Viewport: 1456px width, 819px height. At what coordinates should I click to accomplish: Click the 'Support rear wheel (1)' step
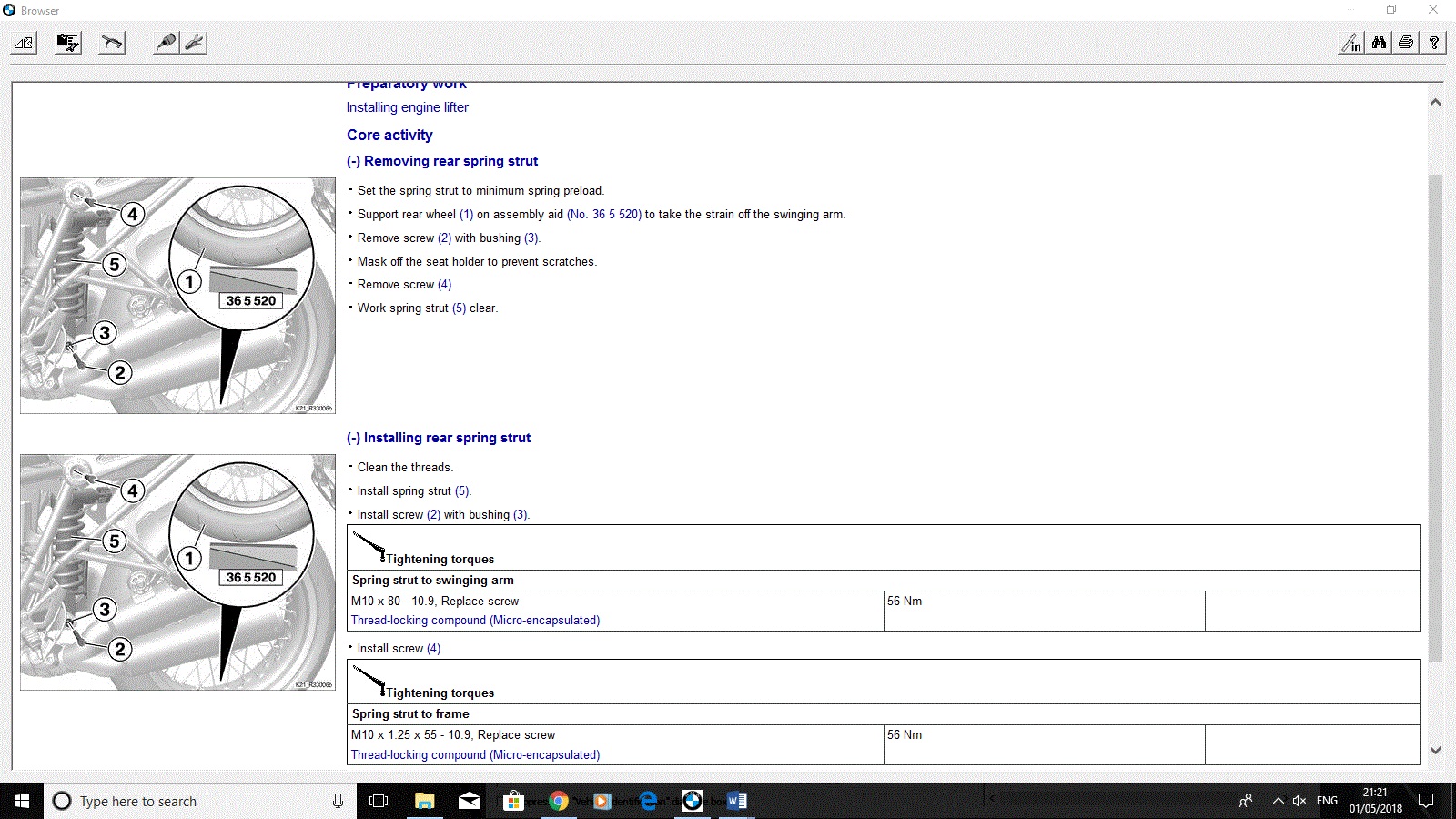602,215
